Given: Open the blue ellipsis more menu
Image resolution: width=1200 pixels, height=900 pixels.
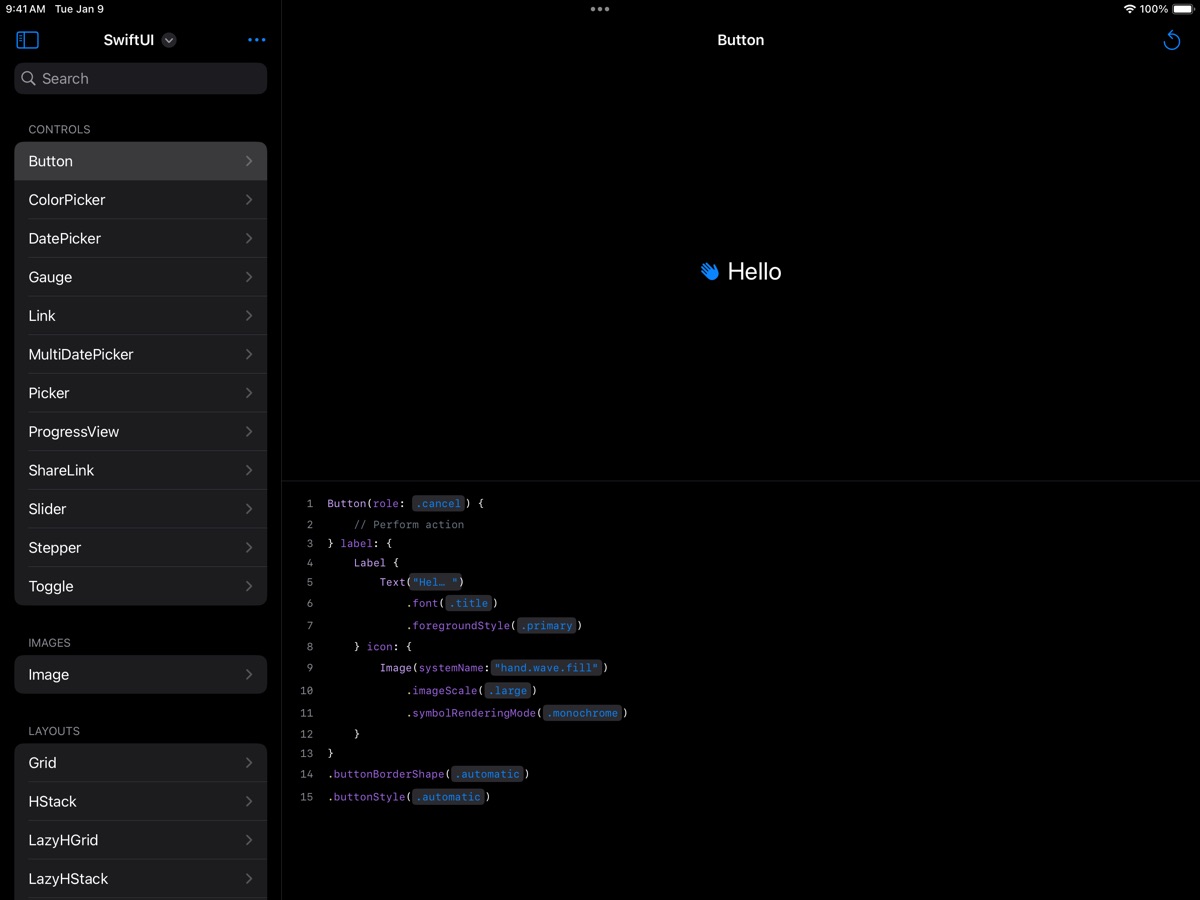Looking at the screenshot, I should click(257, 40).
